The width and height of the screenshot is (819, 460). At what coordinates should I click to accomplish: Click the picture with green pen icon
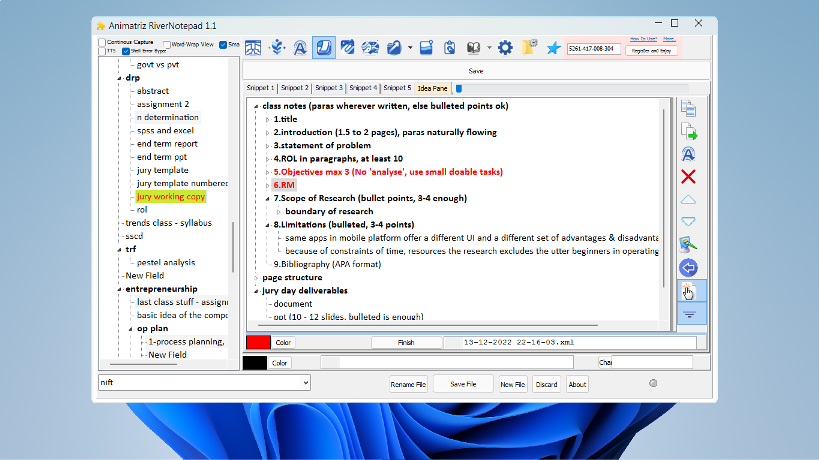click(688, 245)
